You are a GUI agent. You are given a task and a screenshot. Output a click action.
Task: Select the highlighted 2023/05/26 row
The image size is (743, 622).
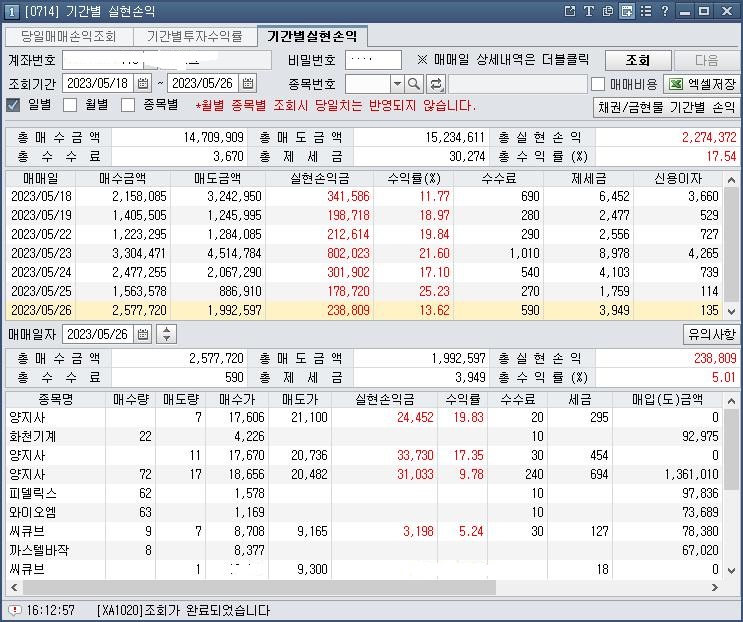point(364,310)
